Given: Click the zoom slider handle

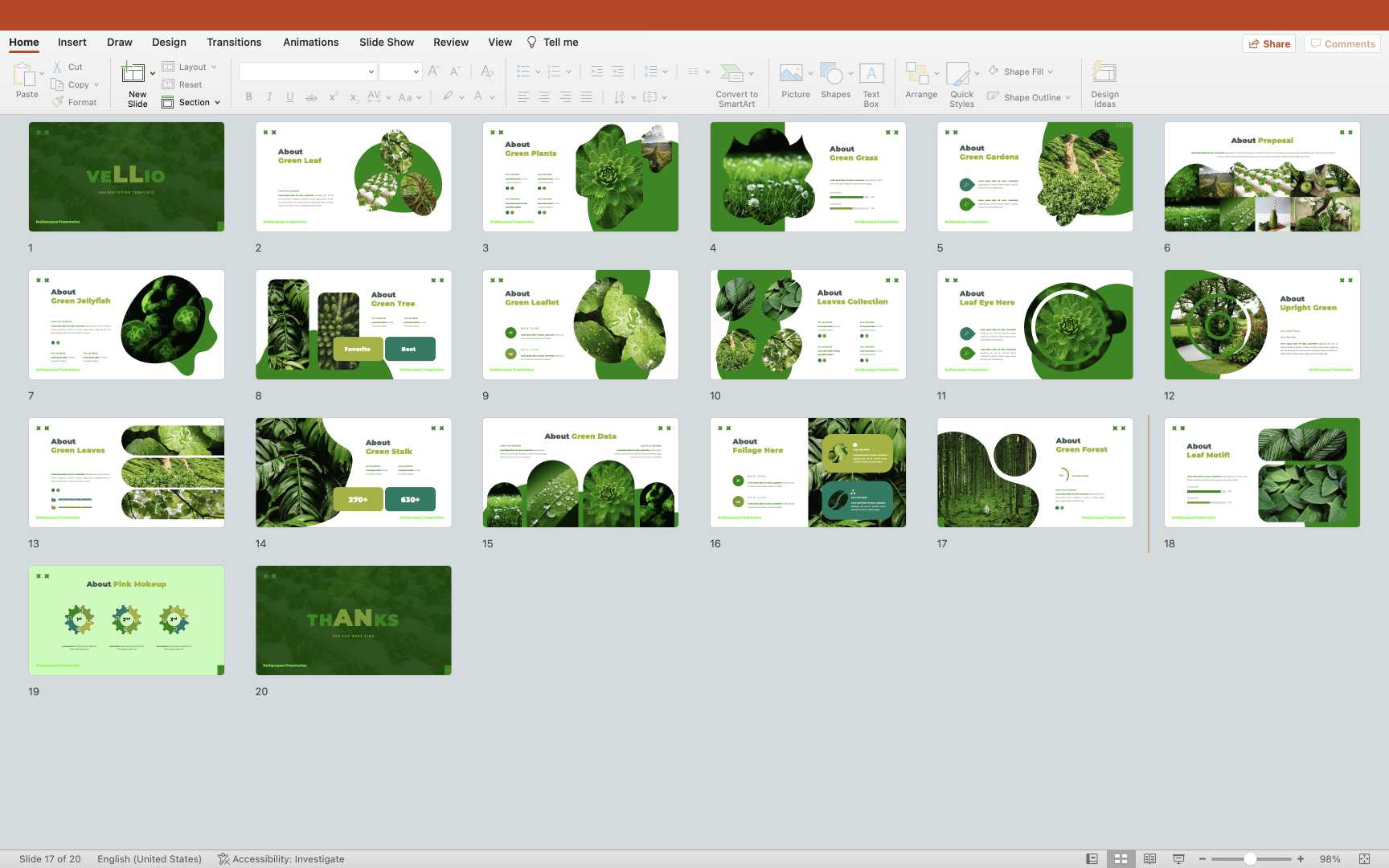Looking at the screenshot, I should pos(1250,859).
